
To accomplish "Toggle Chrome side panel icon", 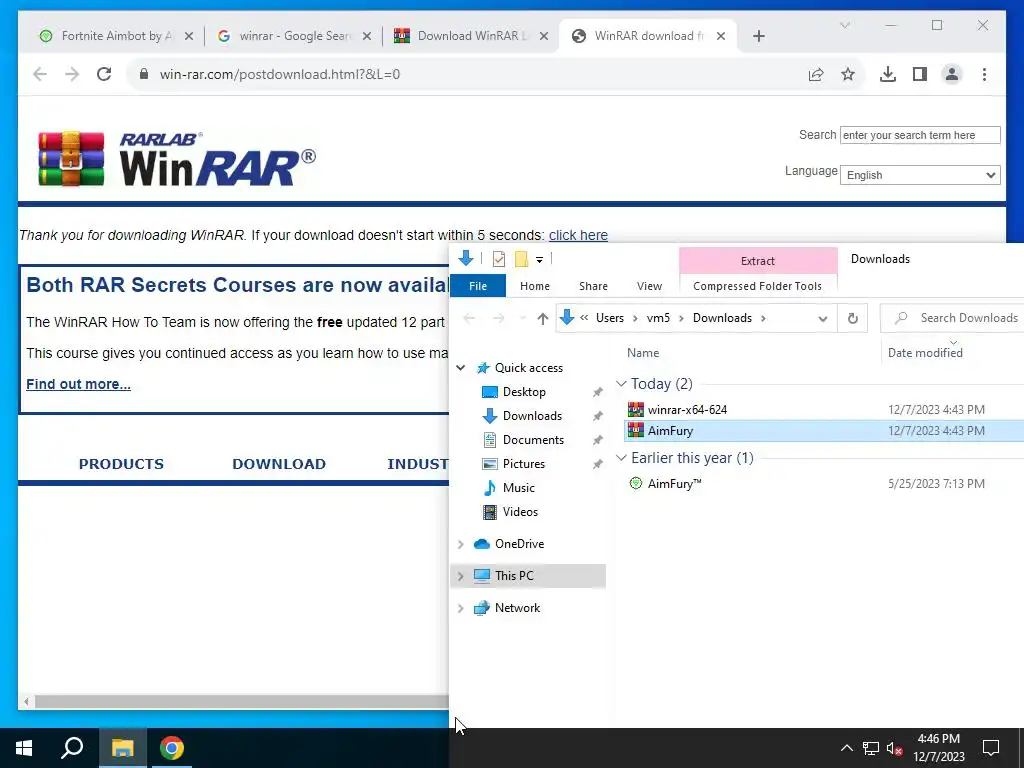I will tap(920, 74).
